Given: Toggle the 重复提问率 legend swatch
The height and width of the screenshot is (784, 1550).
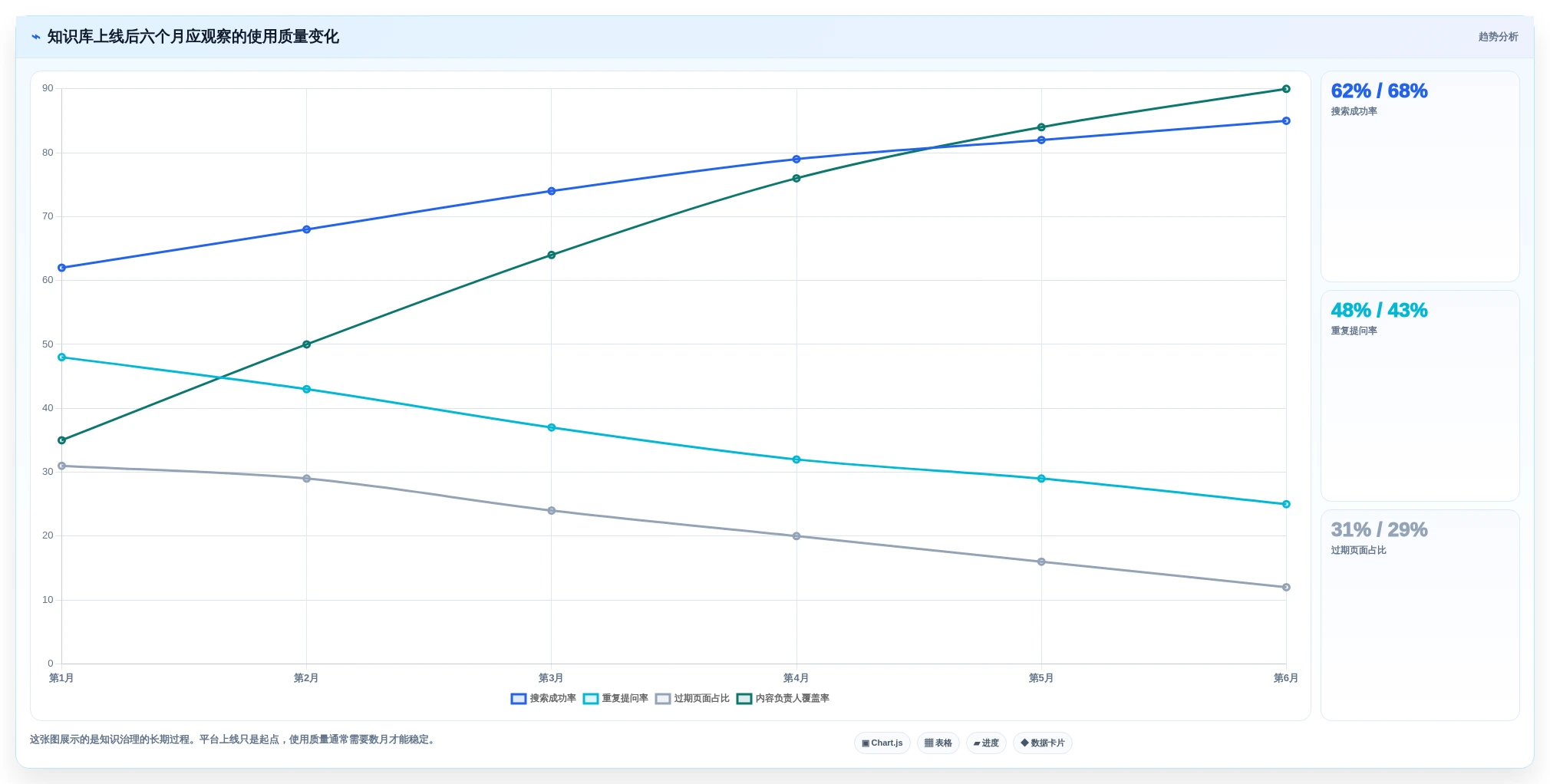Looking at the screenshot, I should click(x=590, y=699).
